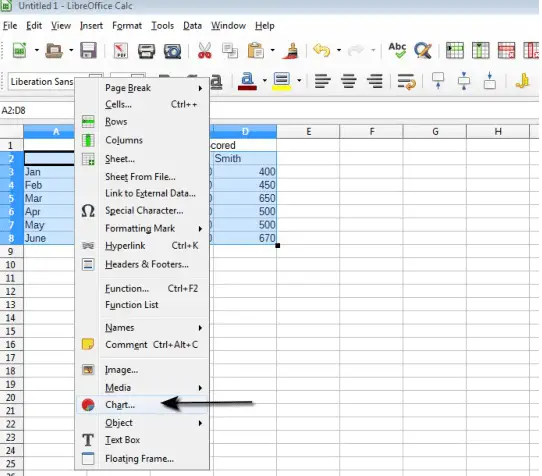Open the View menu
The image size is (542, 476).
61,26
